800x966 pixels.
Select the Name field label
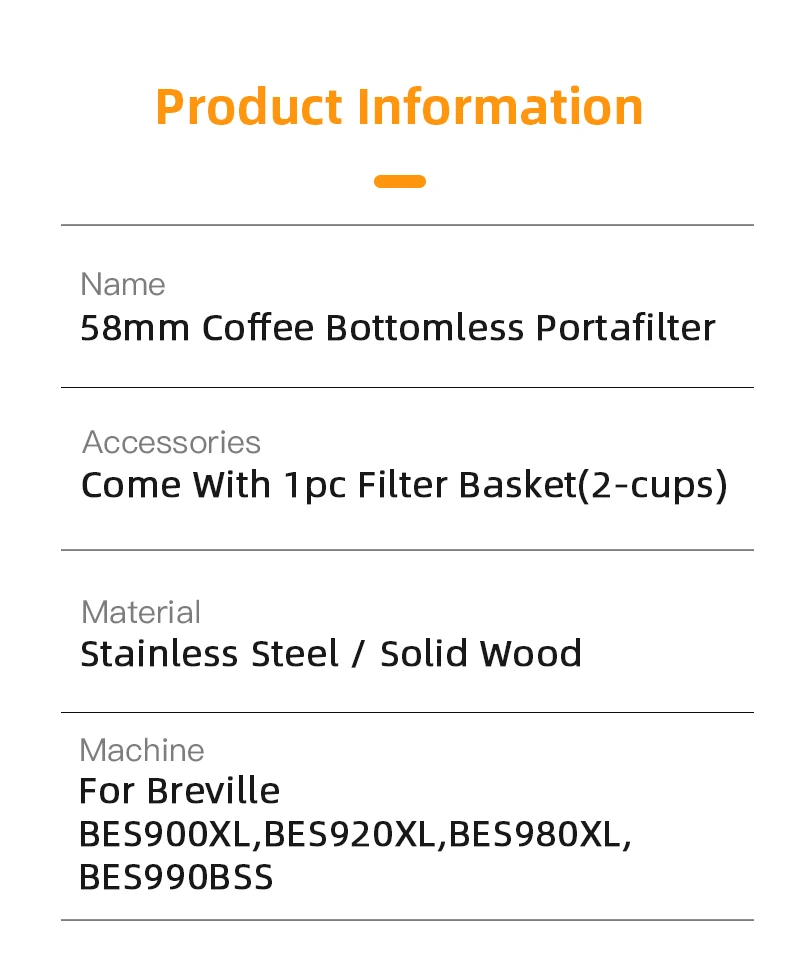(122, 284)
